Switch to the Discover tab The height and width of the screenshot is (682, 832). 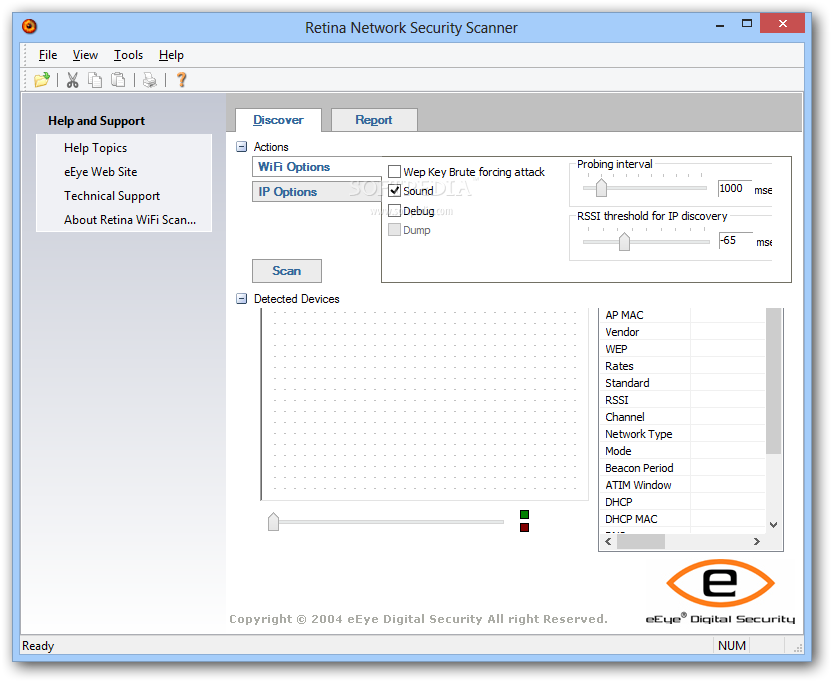click(x=278, y=120)
